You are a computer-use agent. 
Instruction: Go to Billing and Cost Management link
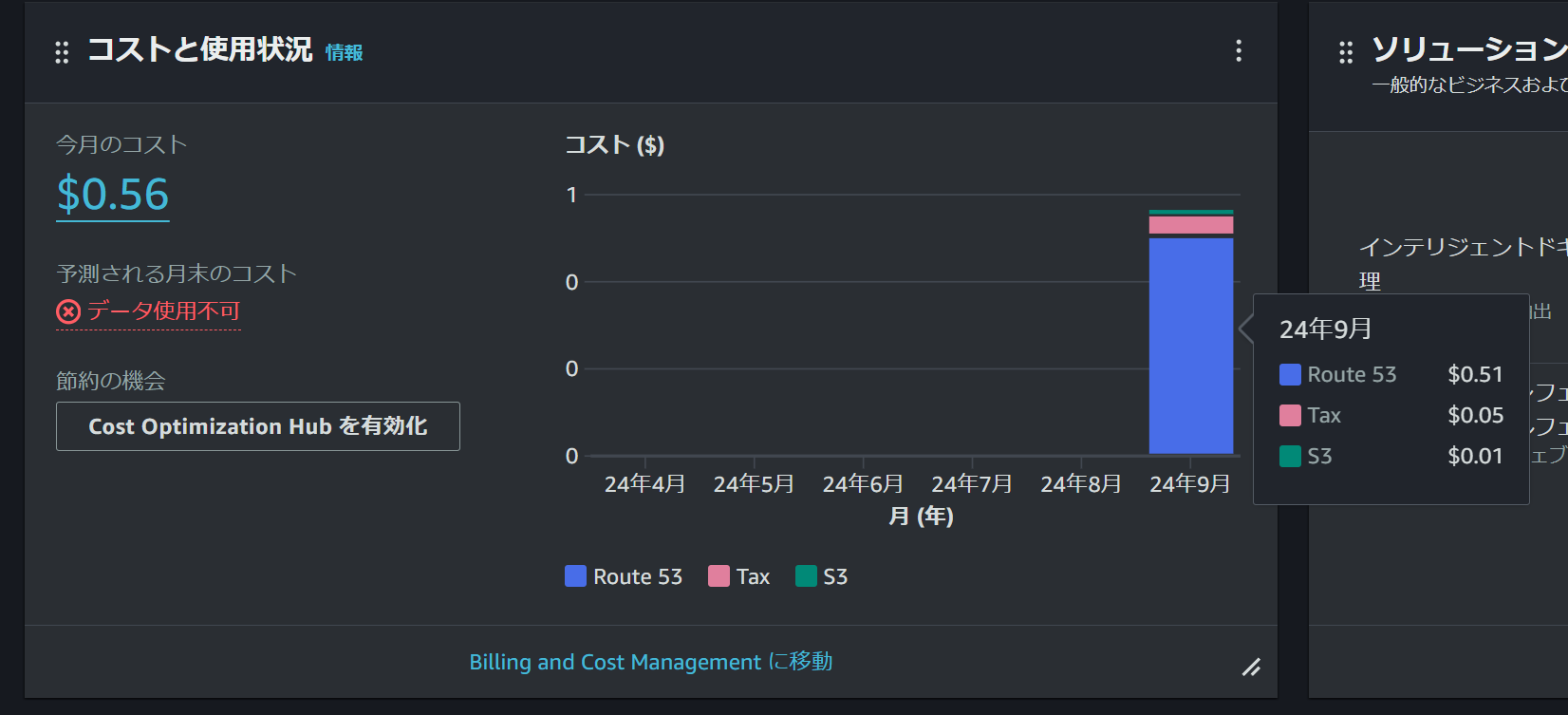(651, 662)
